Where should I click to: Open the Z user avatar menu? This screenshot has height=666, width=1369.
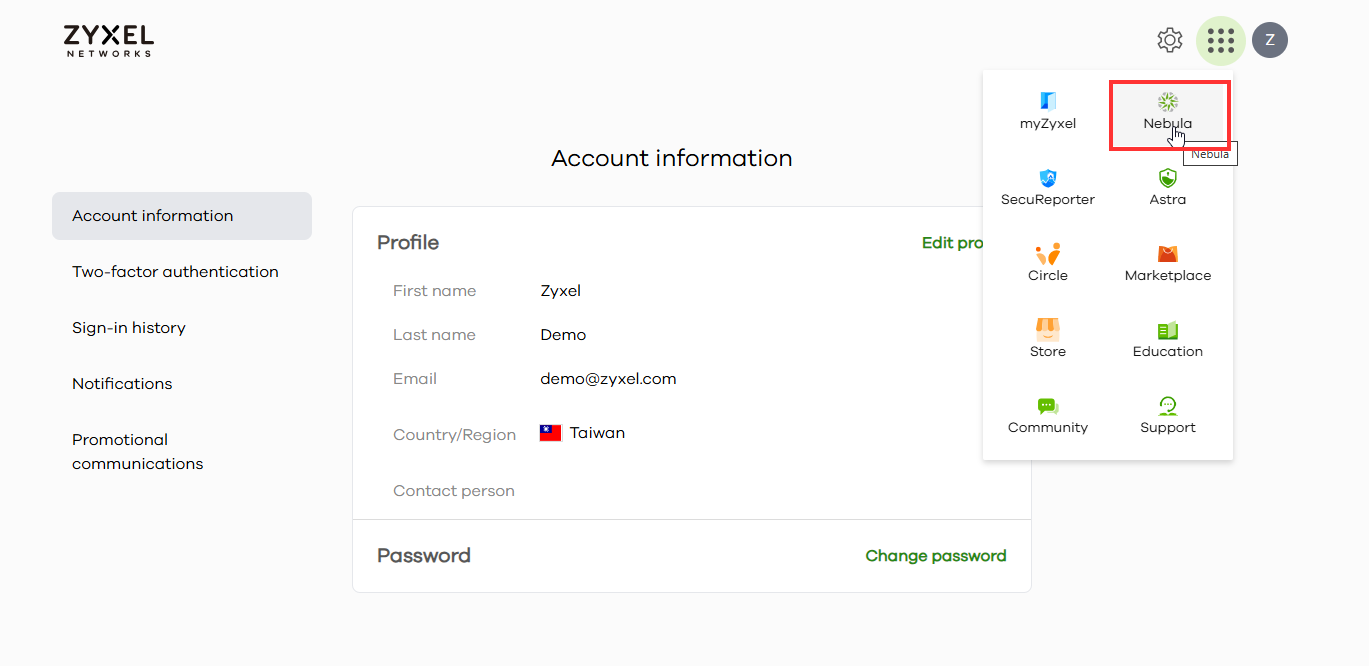(1270, 40)
